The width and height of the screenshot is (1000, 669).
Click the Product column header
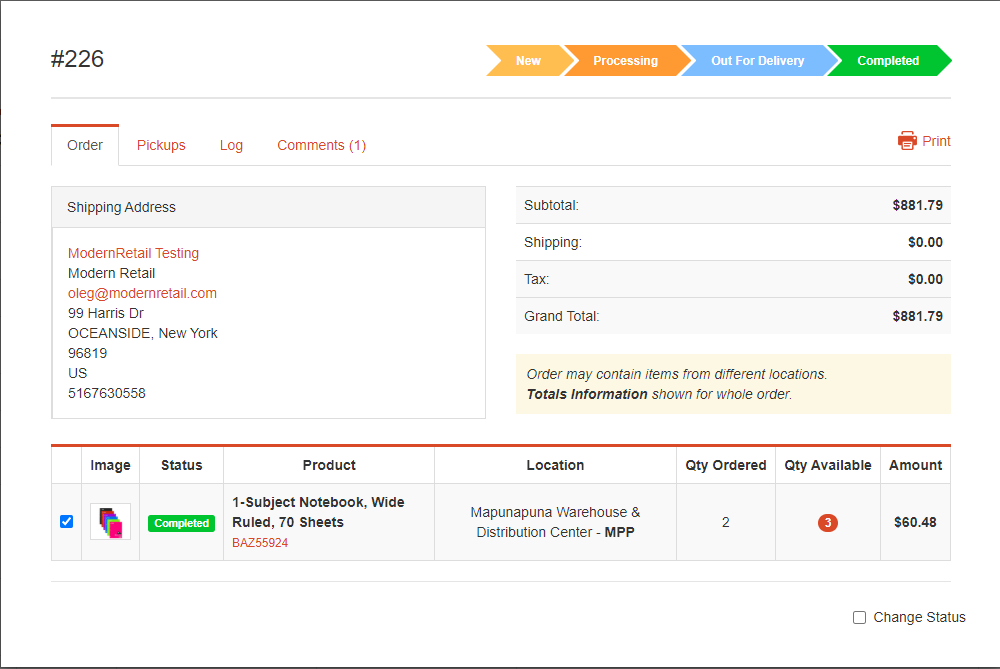pos(329,466)
